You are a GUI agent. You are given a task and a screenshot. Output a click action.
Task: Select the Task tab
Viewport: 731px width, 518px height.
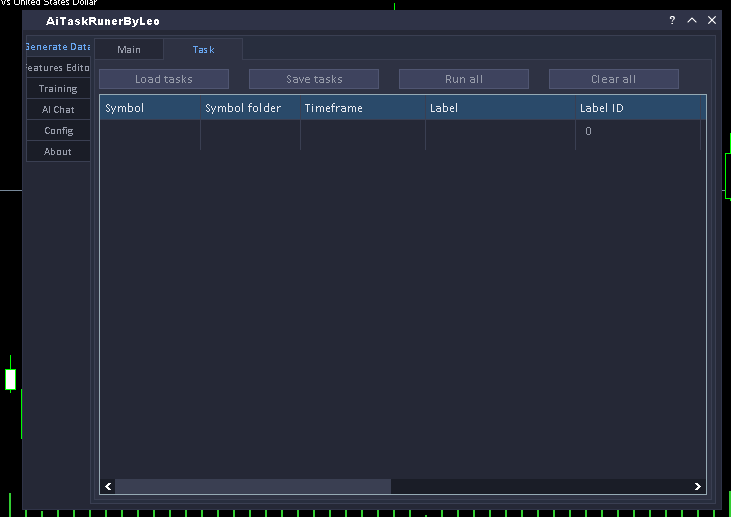pyautogui.click(x=203, y=50)
